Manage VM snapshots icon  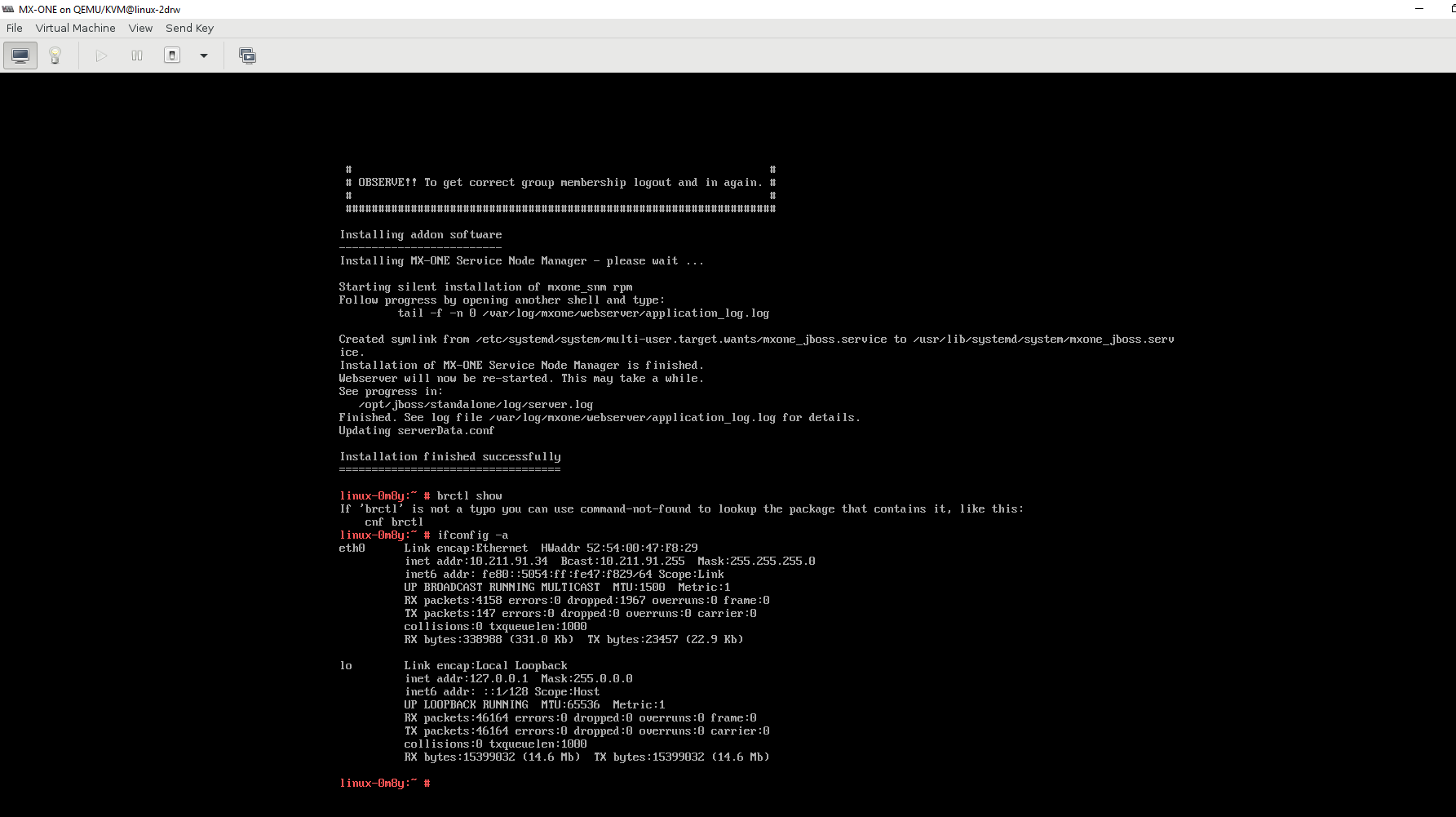(247, 56)
